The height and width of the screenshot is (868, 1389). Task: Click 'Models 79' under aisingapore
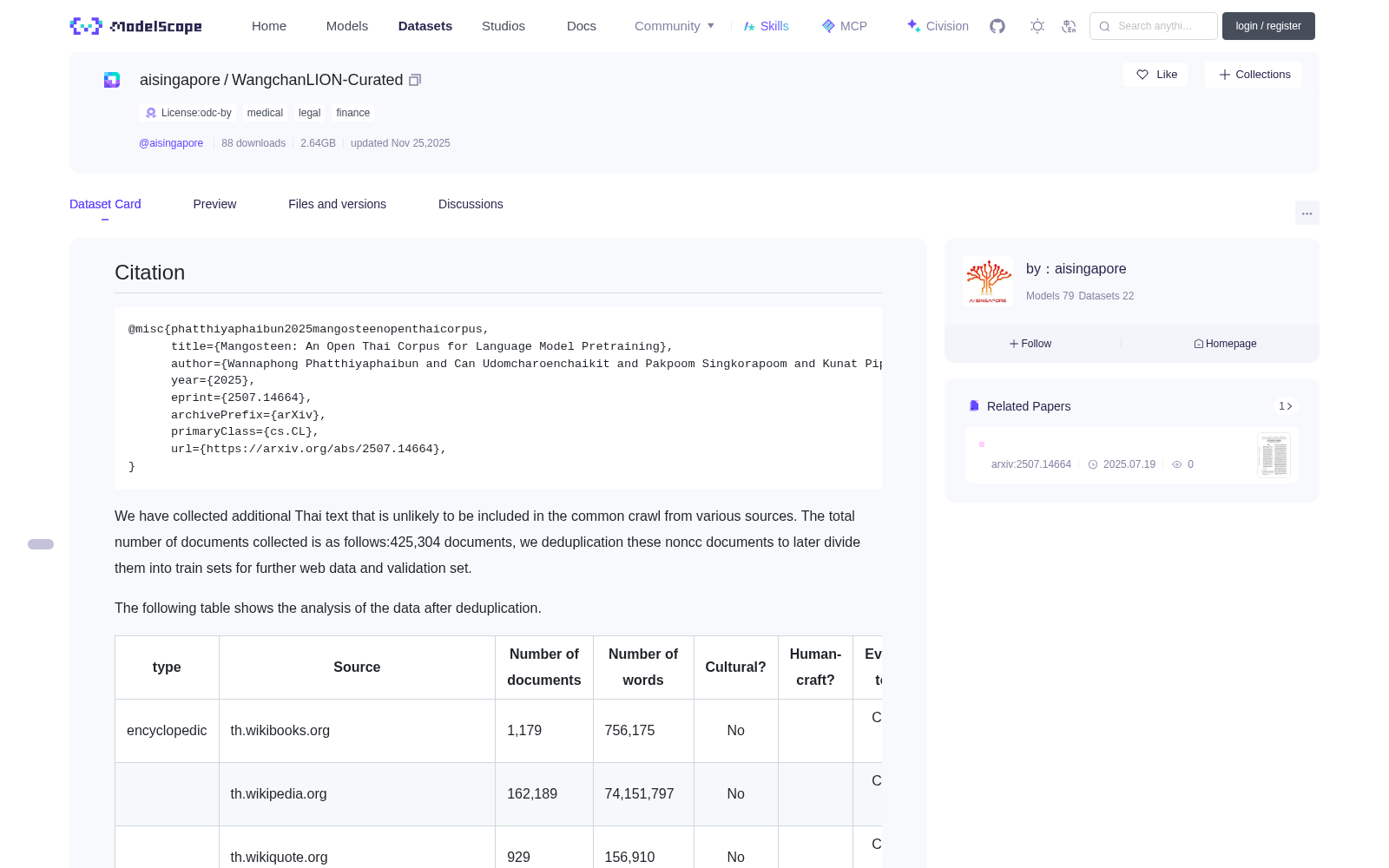pos(1050,296)
